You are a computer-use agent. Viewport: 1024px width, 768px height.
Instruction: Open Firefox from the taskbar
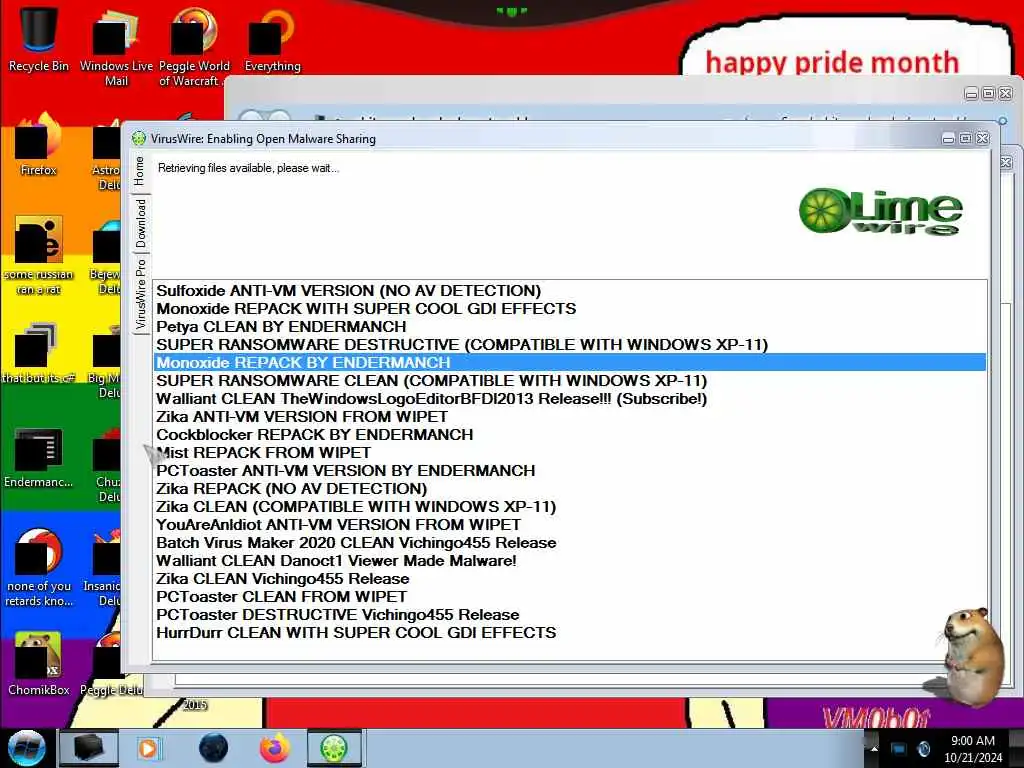[275, 748]
